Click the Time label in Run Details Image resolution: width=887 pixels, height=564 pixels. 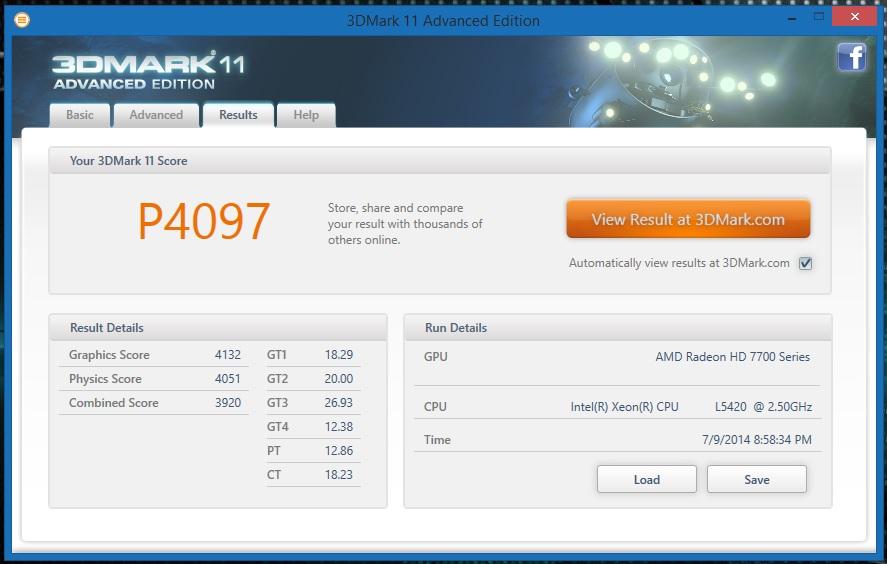tap(437, 440)
